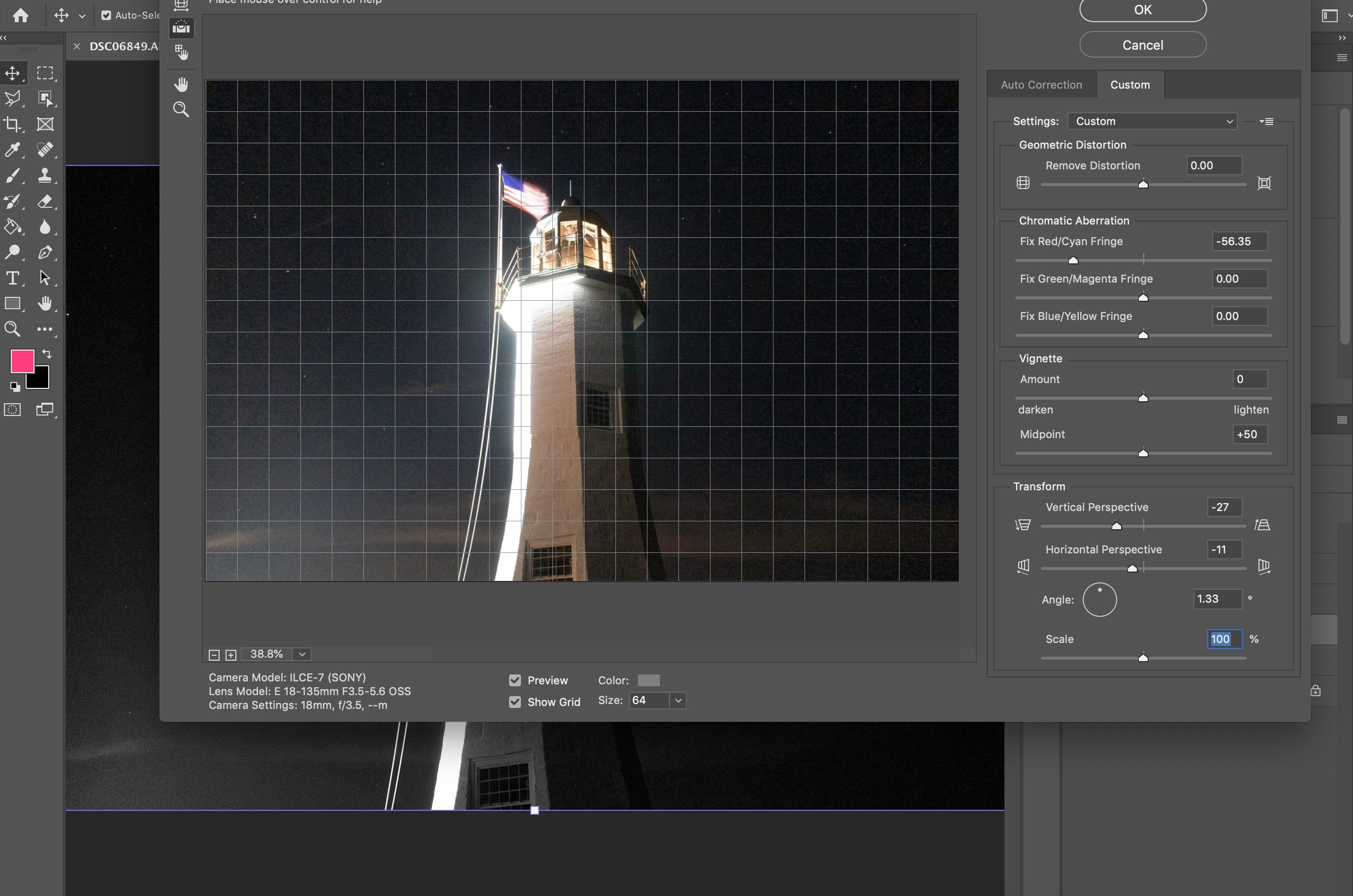Click the Scale percentage input field
The height and width of the screenshot is (896, 1353).
click(1222, 639)
